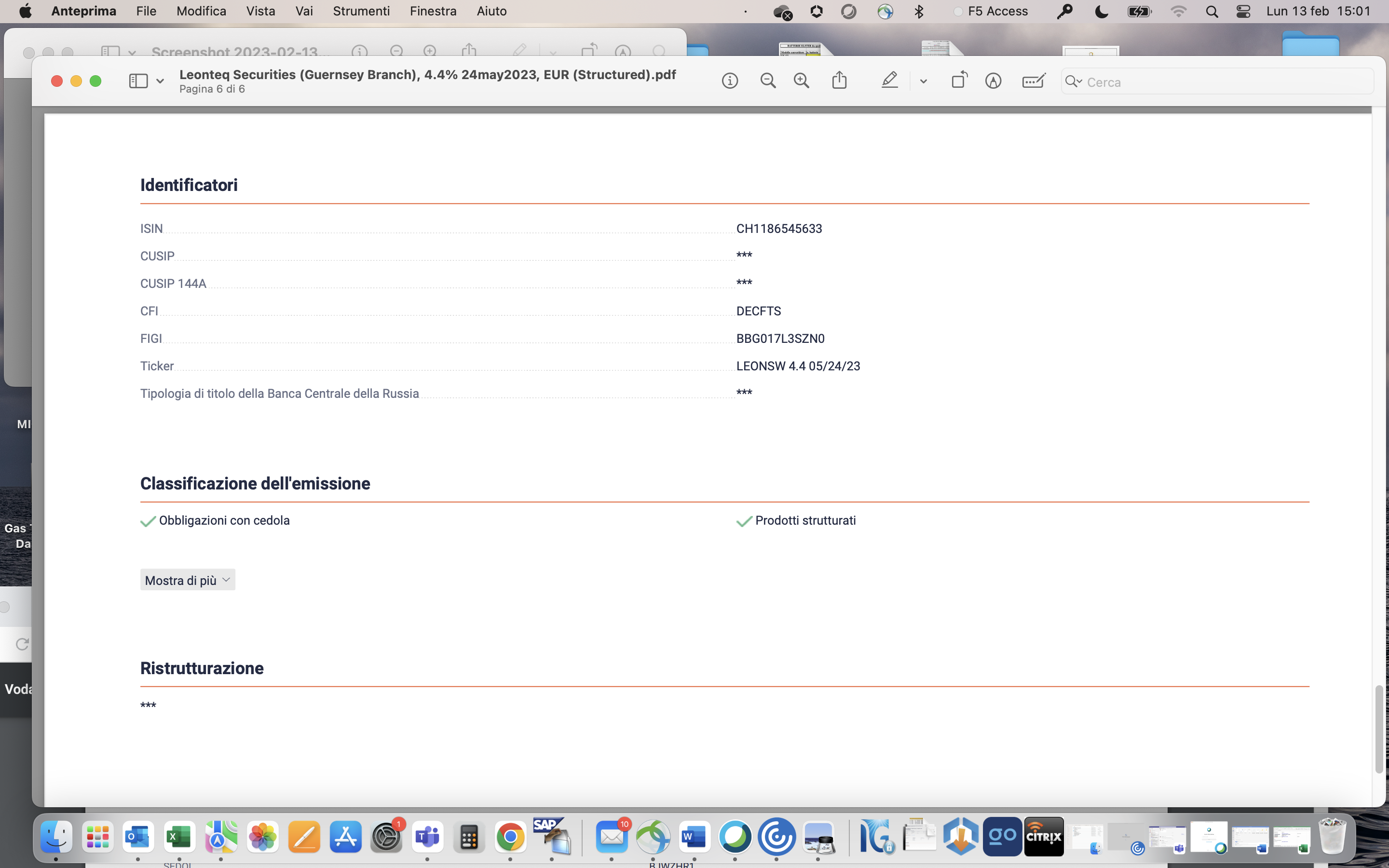Viewport: 1389px width, 868px height.
Task: Open the Share icon in Leonteq PDF toolbar
Action: pyautogui.click(x=839, y=80)
